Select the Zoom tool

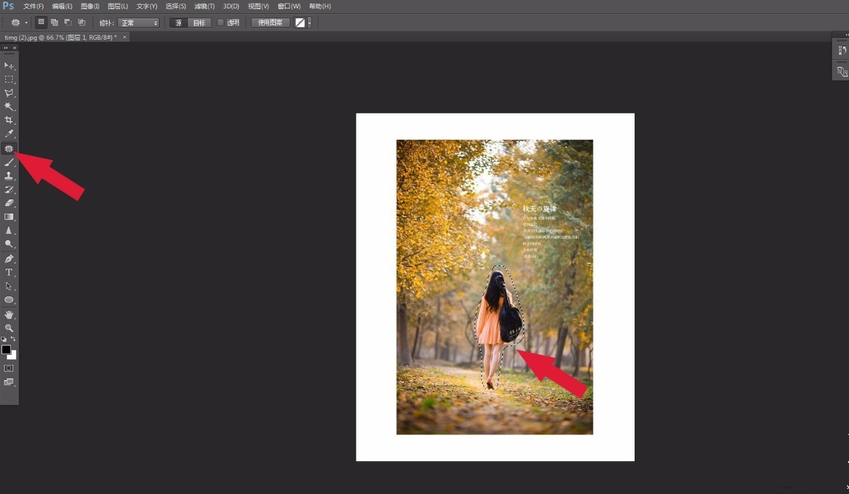(x=9, y=328)
